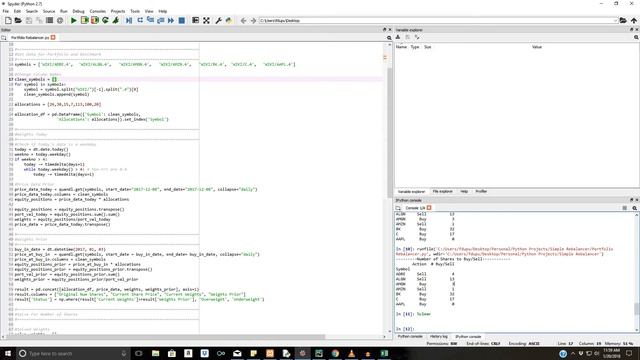
Task: Step return debugger icon
Action: [160, 20]
